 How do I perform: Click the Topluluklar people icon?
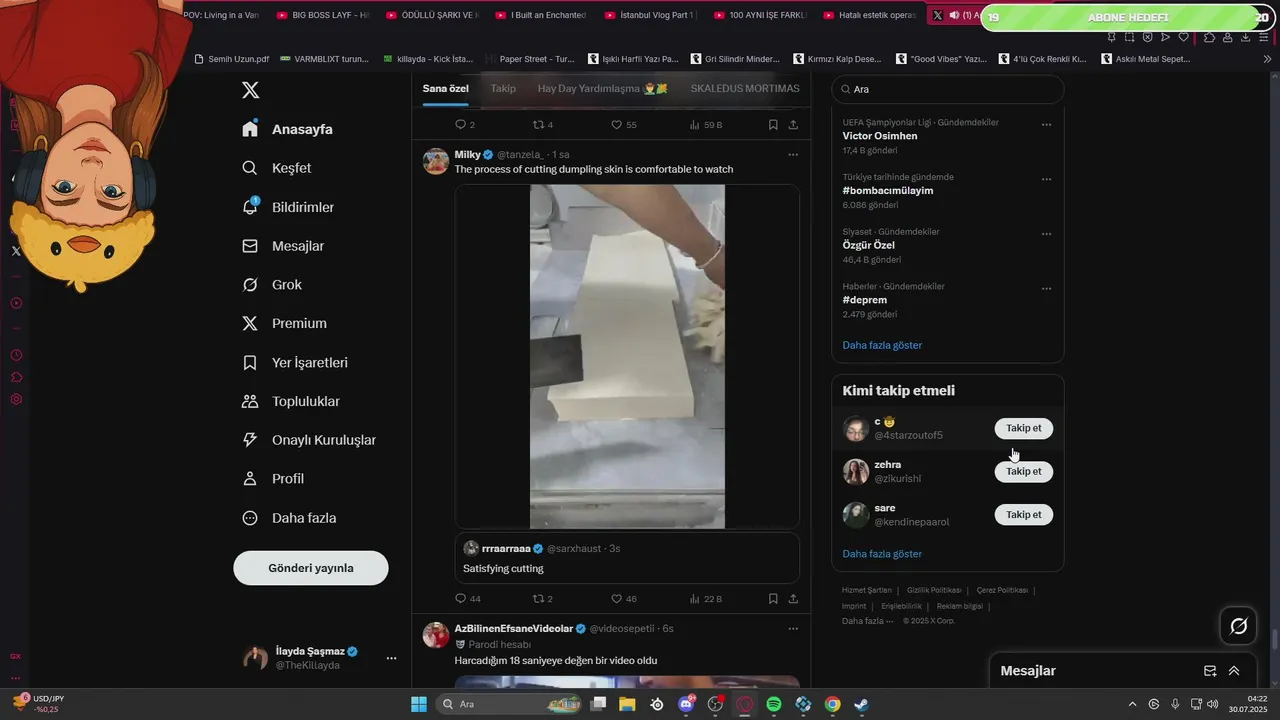[x=251, y=401]
